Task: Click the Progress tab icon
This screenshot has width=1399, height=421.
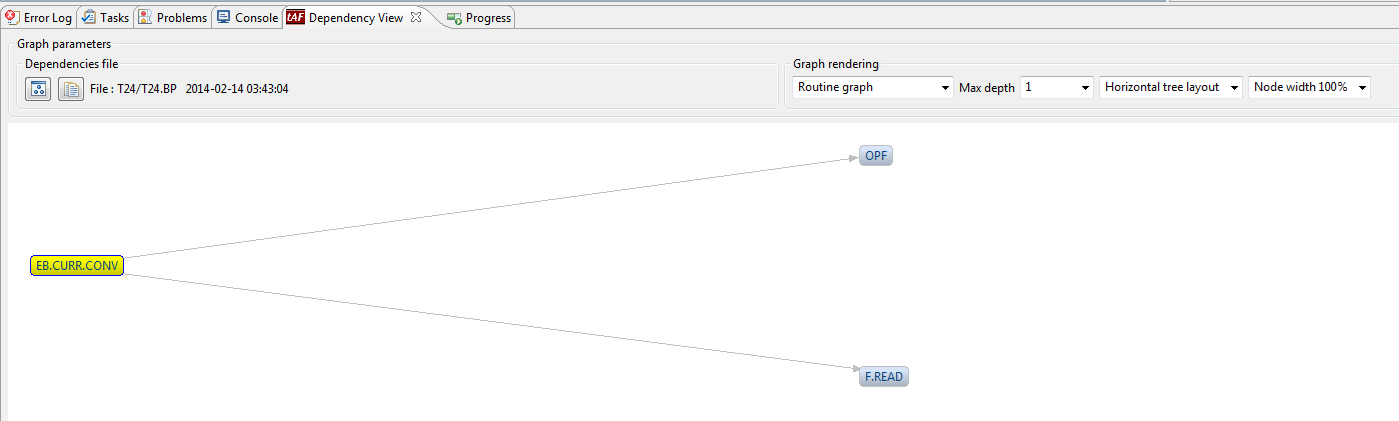Action: click(455, 18)
